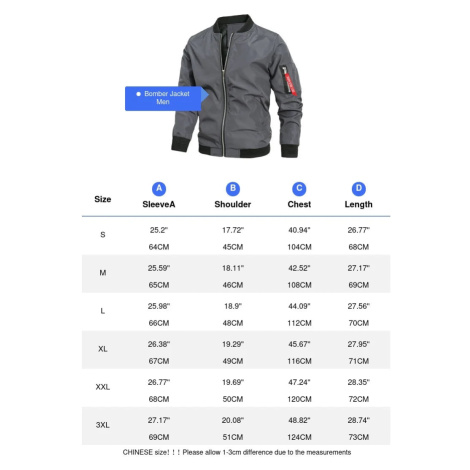Click the blue circle B icon
Image resolution: width=470 pixels, height=470 pixels.
pyautogui.click(x=233, y=189)
